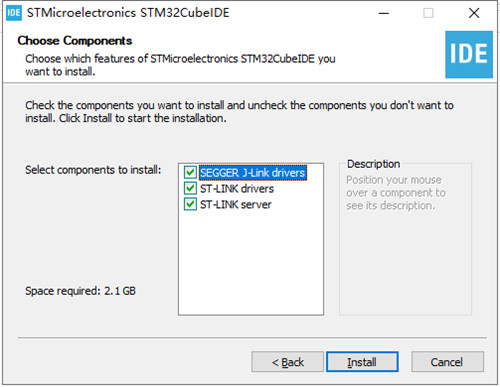Highlight the ST-LINK server list entry
The height and width of the screenshot is (387, 500).
tap(236, 204)
